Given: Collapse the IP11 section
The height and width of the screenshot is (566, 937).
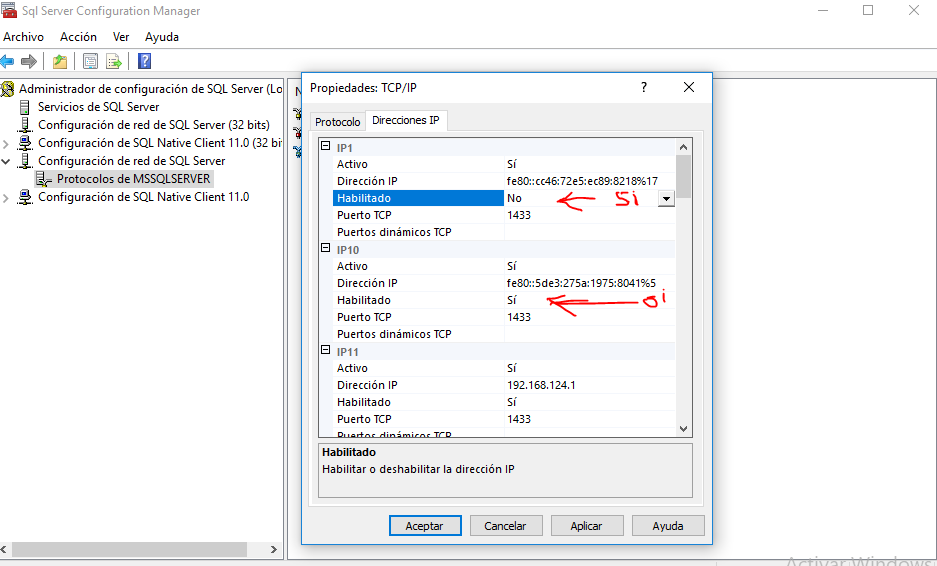Looking at the screenshot, I should coord(325,351).
